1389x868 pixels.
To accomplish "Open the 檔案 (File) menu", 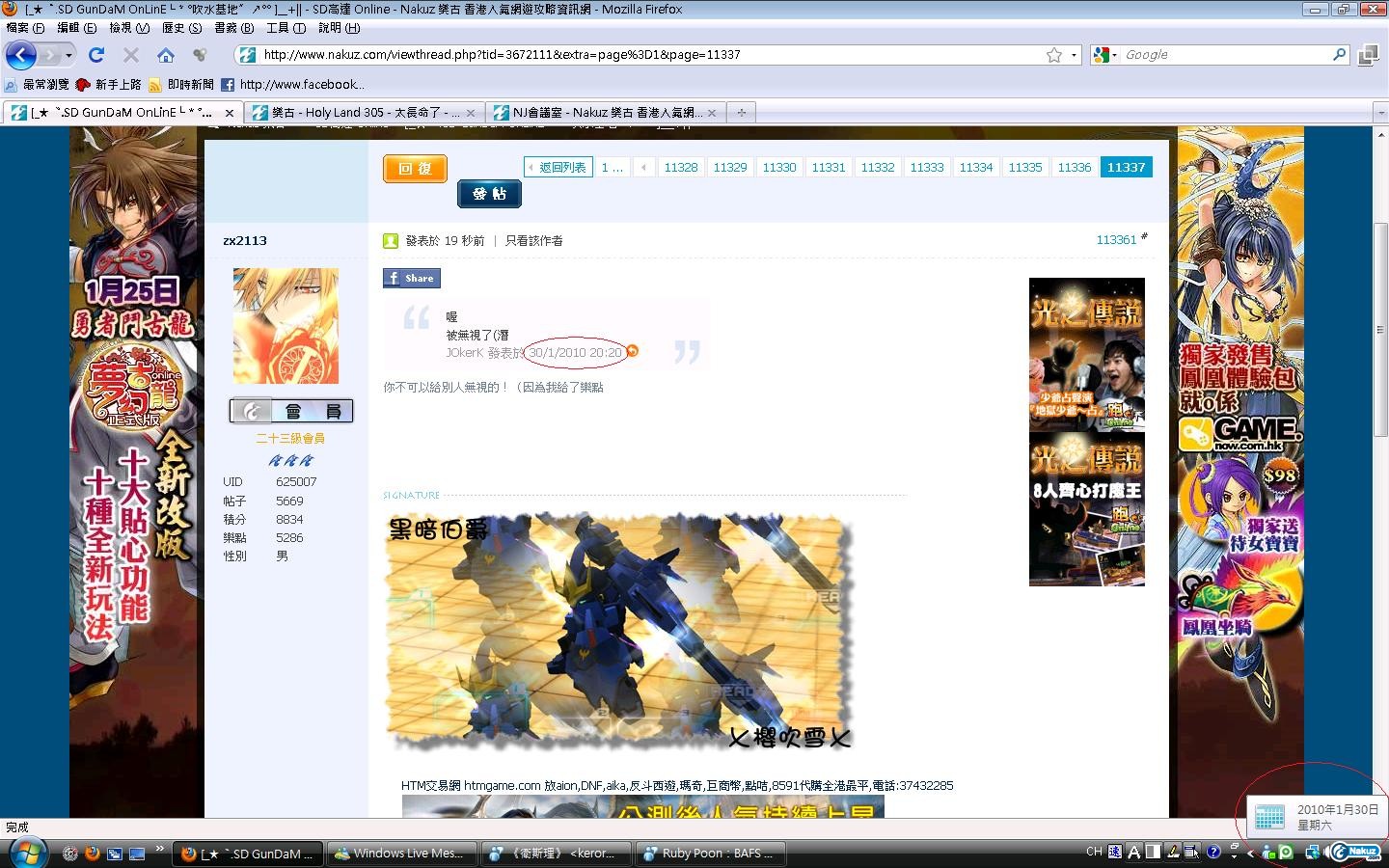I will (25, 28).
